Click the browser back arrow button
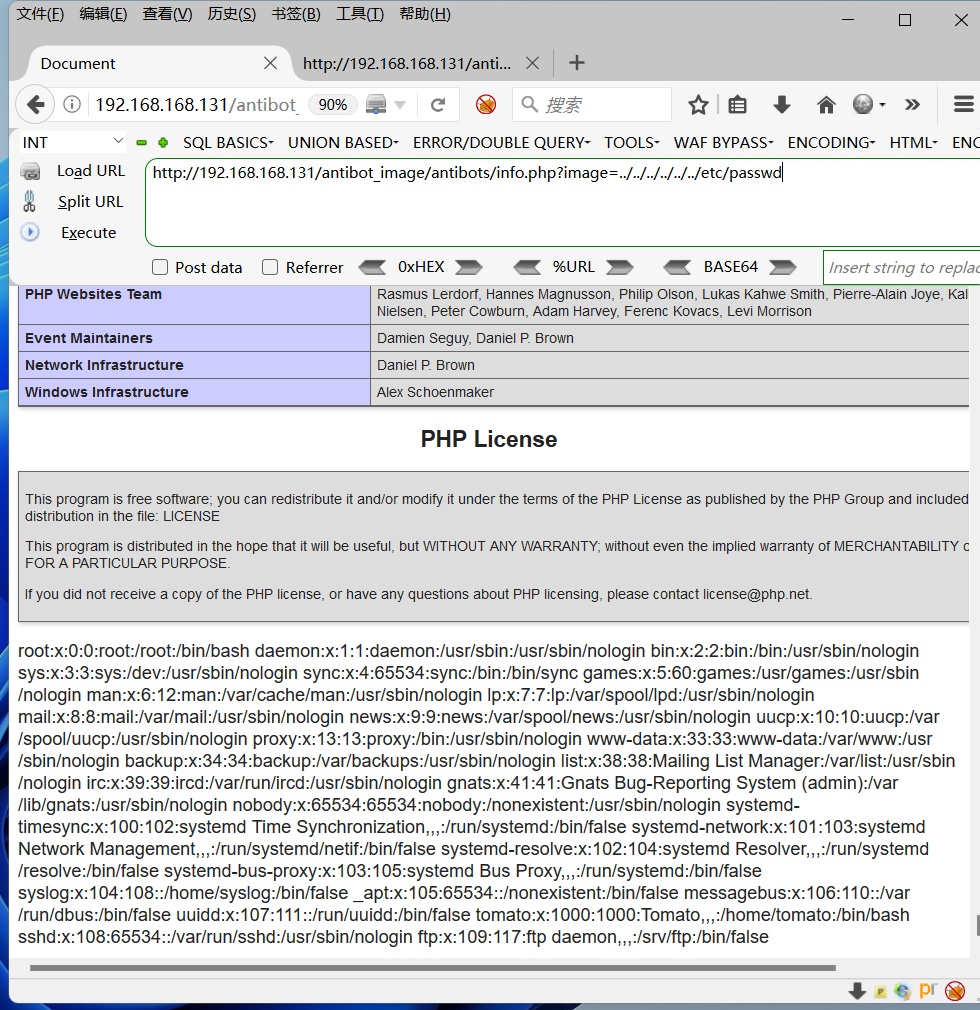980x1010 pixels. tap(35, 104)
